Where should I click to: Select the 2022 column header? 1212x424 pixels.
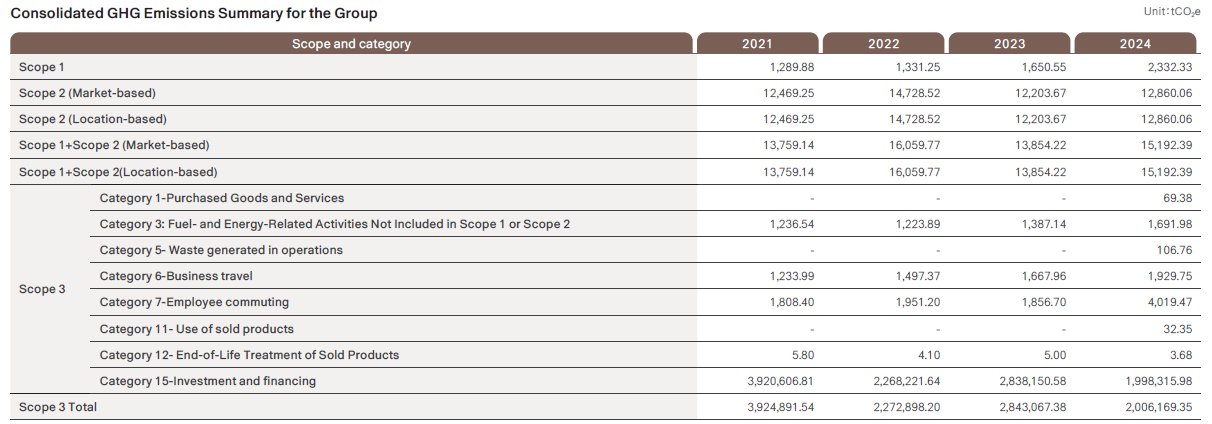(x=884, y=44)
